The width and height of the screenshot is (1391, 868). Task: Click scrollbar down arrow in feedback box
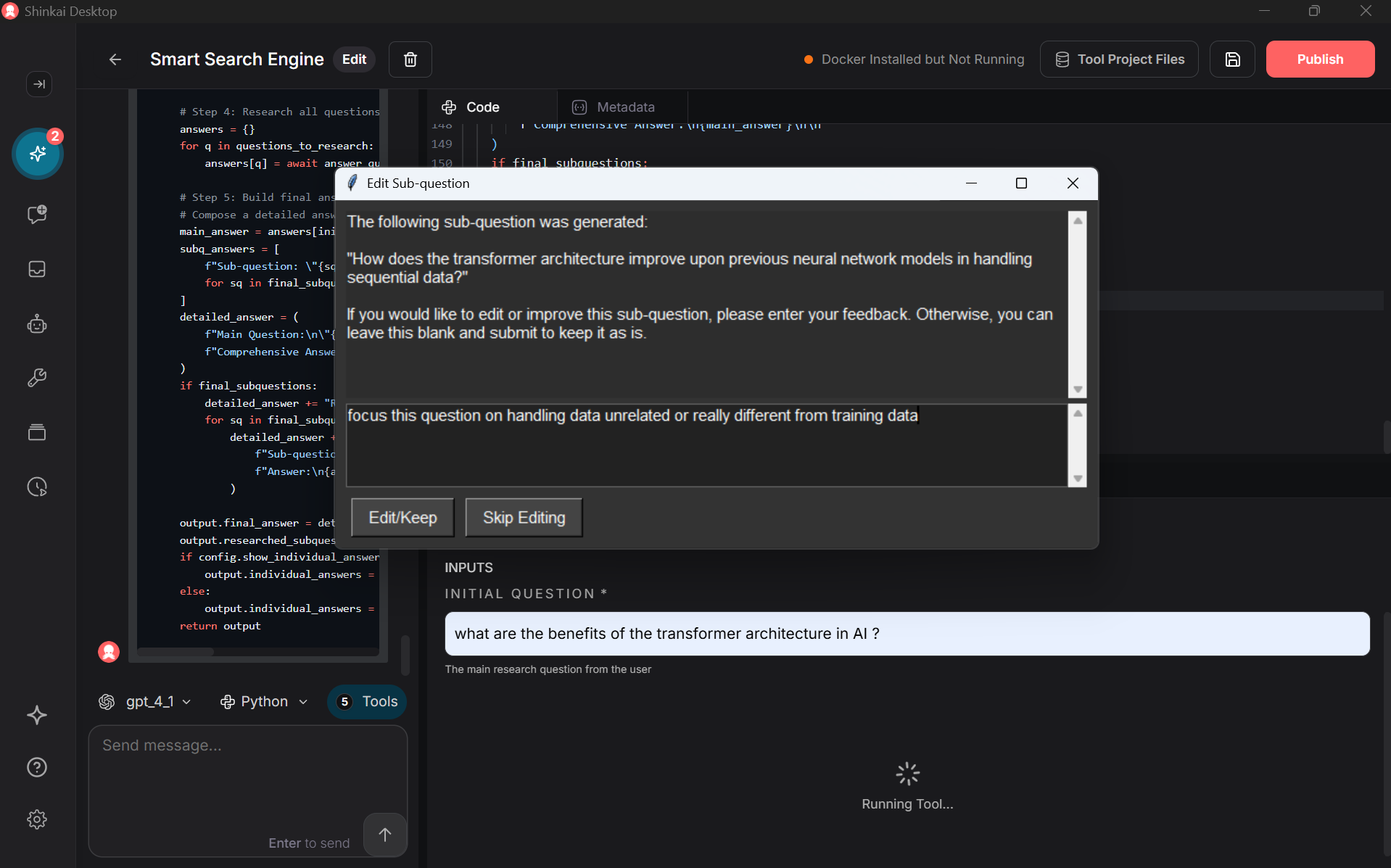tap(1078, 479)
